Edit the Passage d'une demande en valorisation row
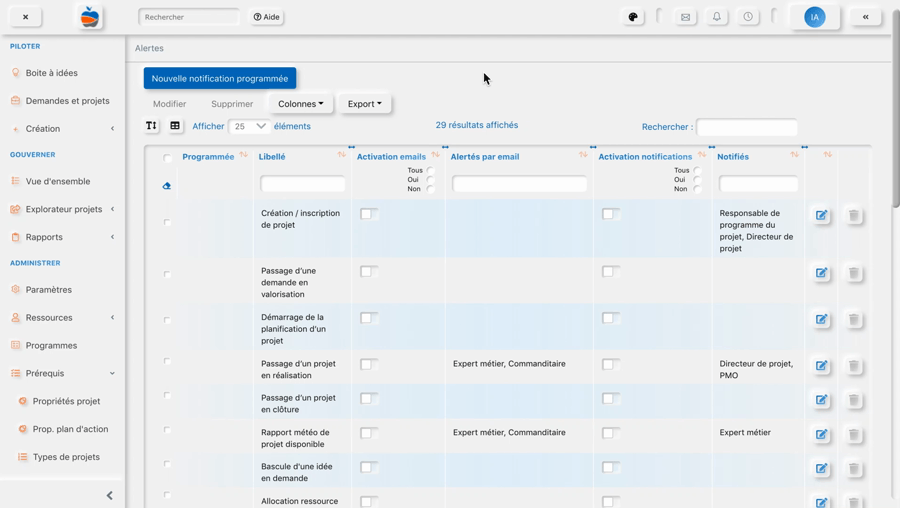This screenshot has height=508, width=900. coord(821,273)
